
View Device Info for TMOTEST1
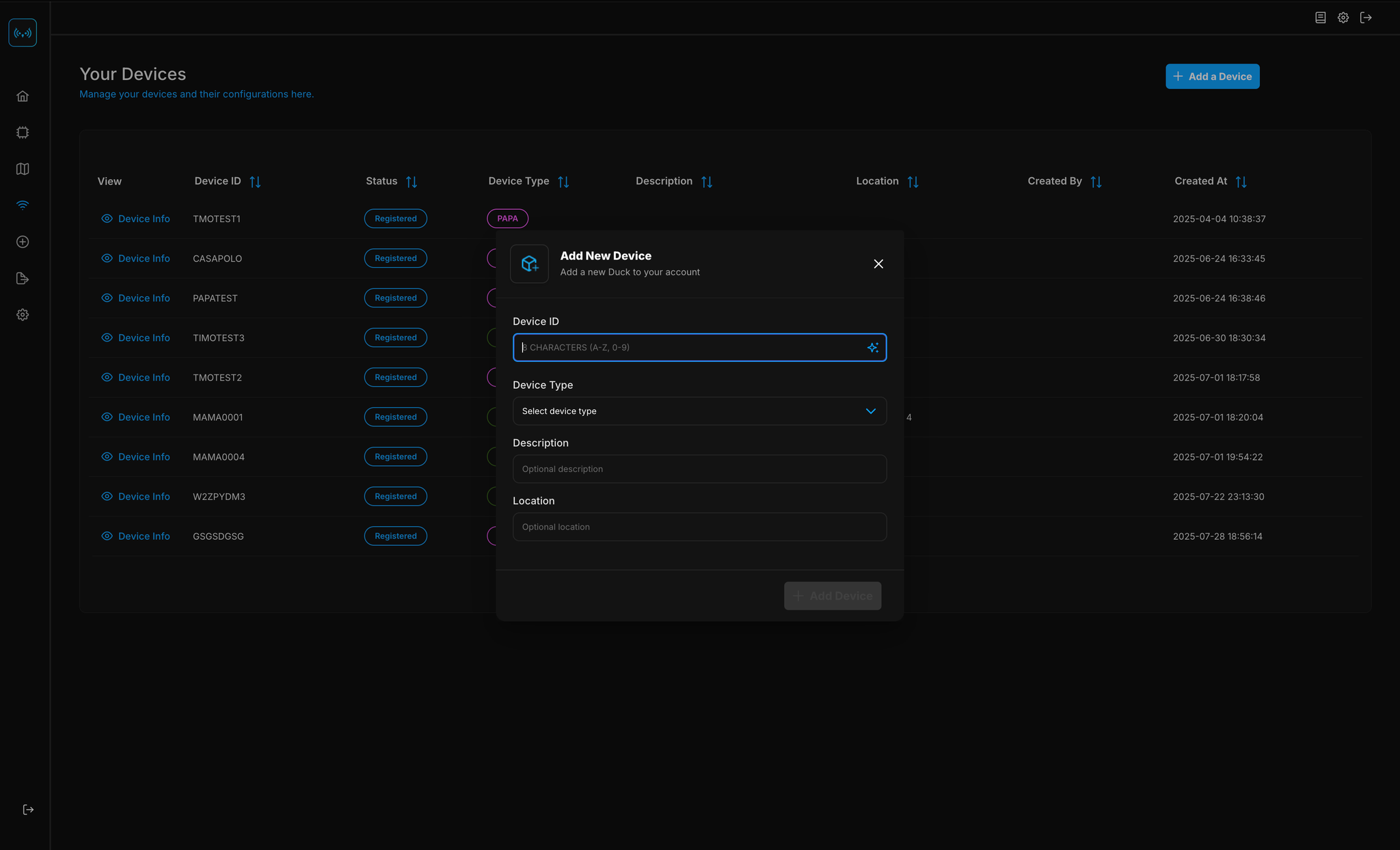point(135,219)
